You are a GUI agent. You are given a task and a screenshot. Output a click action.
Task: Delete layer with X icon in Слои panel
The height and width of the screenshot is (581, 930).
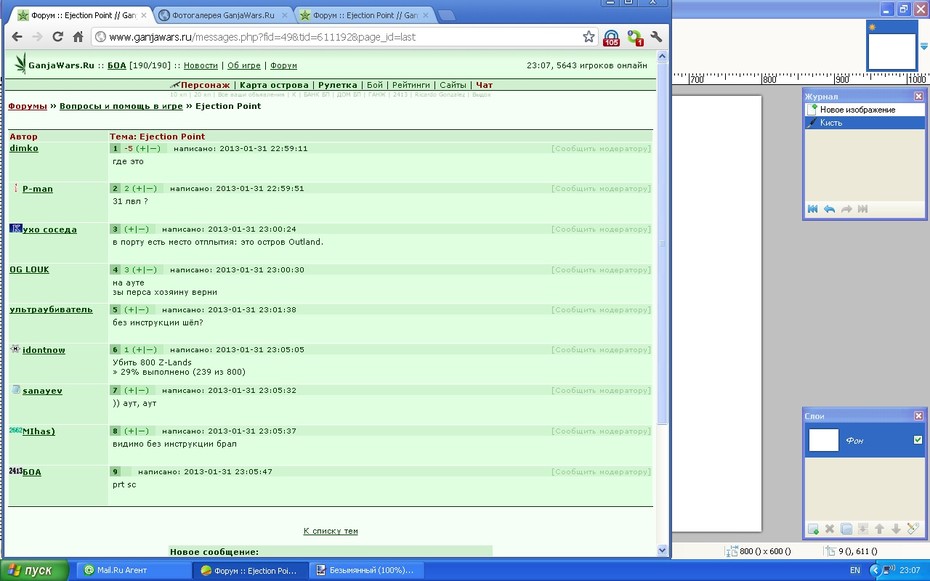coord(830,529)
